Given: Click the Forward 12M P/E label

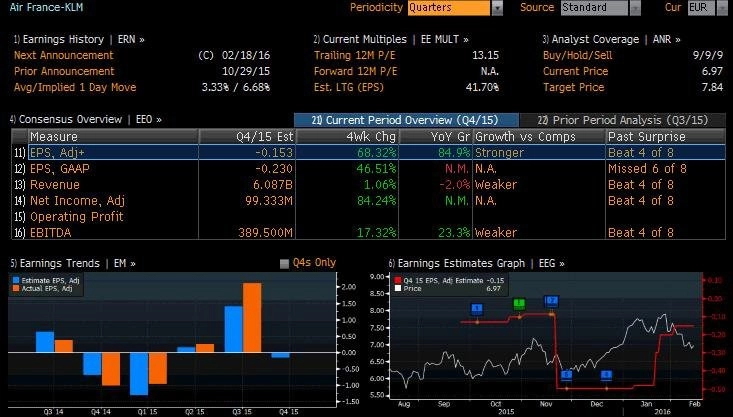Looking at the screenshot, I should point(356,71).
